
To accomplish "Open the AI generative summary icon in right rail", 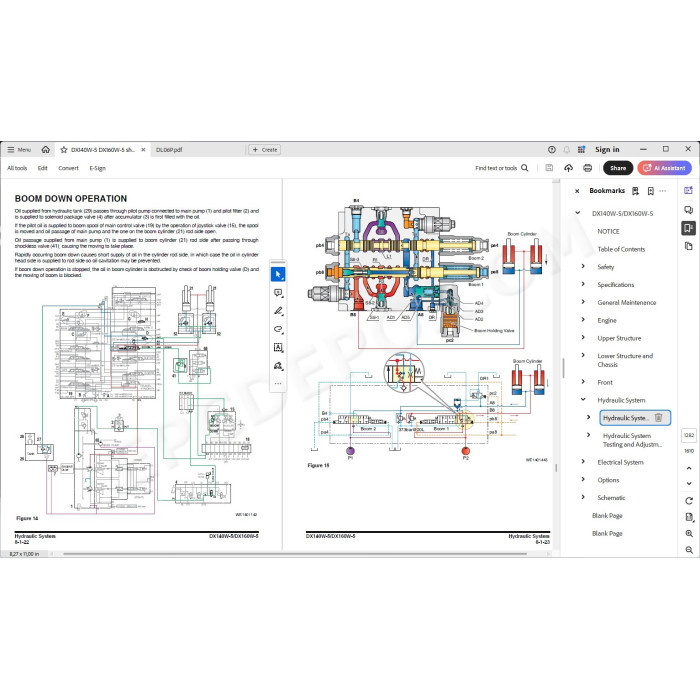I will (x=688, y=191).
